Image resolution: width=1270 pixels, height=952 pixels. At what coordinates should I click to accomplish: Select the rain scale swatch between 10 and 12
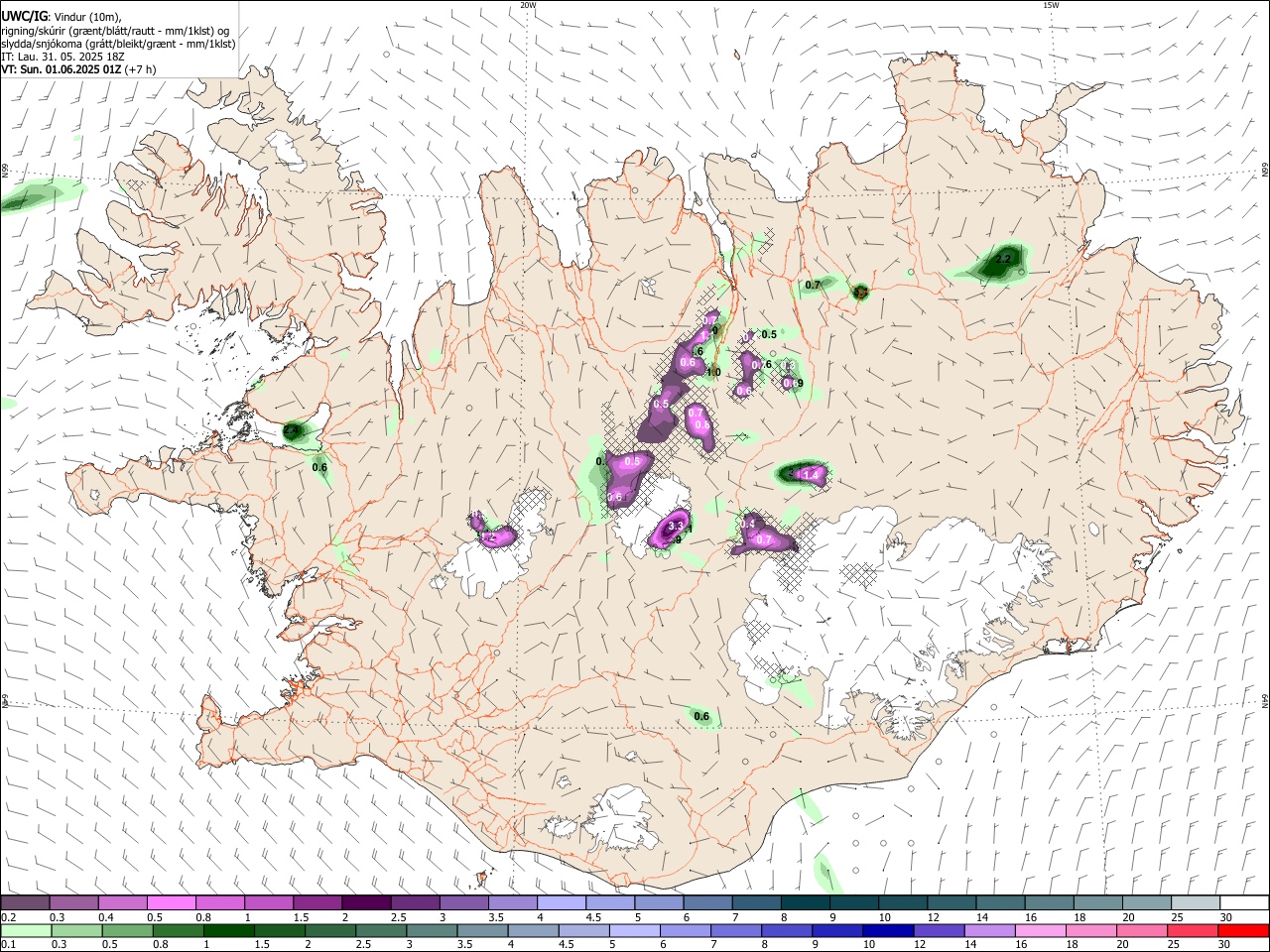click(889, 930)
